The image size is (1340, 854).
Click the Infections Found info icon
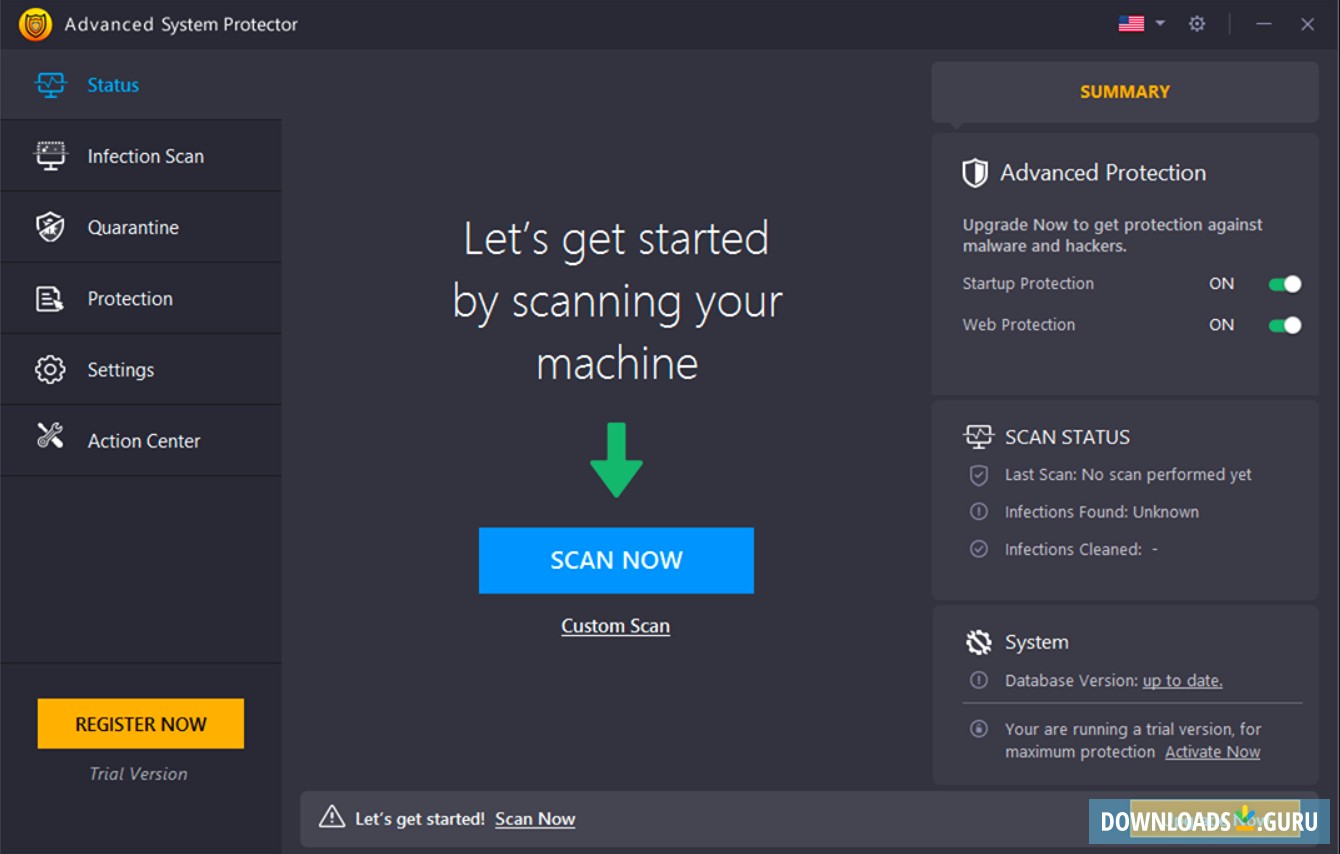point(979,511)
